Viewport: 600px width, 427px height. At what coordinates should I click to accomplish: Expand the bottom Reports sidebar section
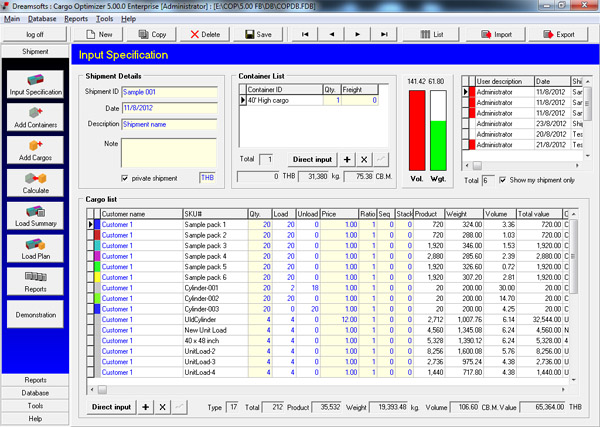[35, 380]
